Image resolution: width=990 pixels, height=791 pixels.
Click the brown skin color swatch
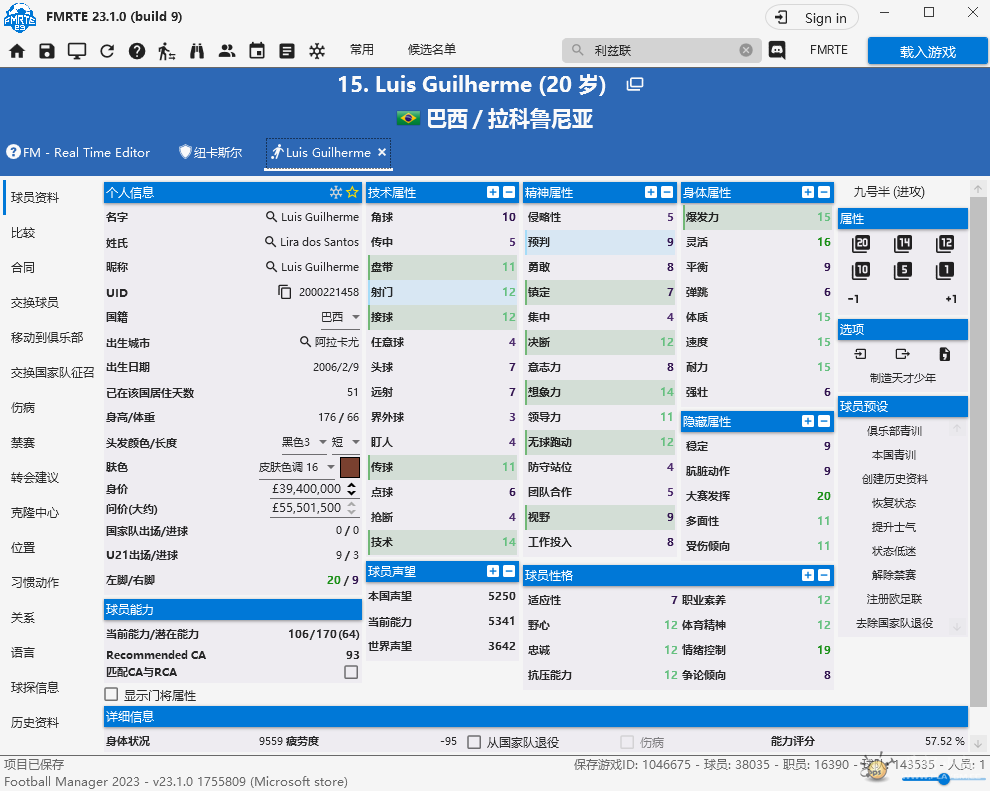click(x=350, y=467)
